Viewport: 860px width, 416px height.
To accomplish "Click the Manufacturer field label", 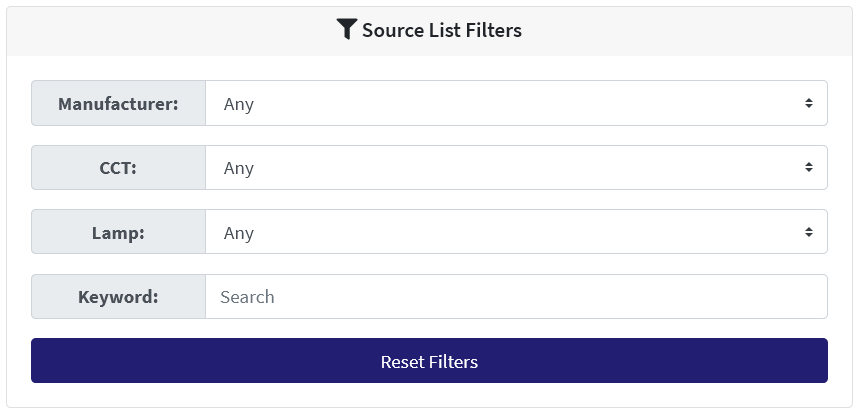I will 118,103.
